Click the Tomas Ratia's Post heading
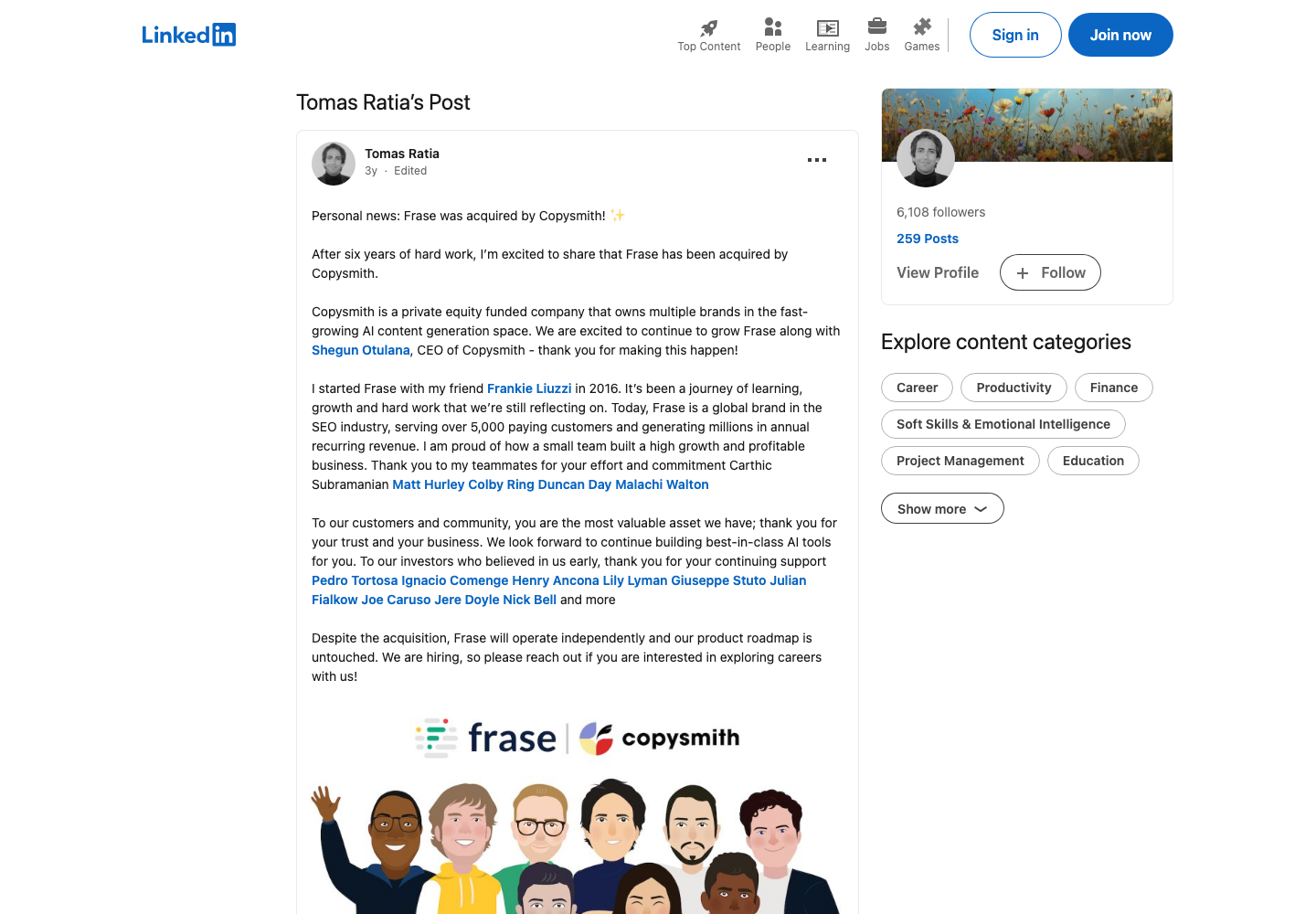The height and width of the screenshot is (914, 1316). [383, 102]
